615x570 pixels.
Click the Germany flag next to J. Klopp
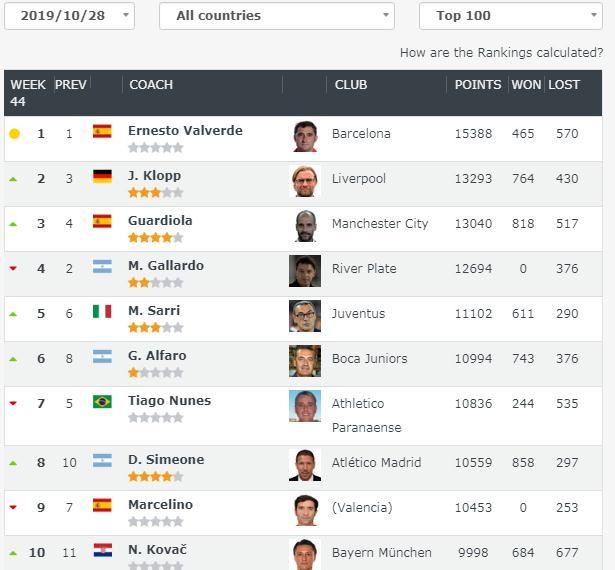(102, 176)
